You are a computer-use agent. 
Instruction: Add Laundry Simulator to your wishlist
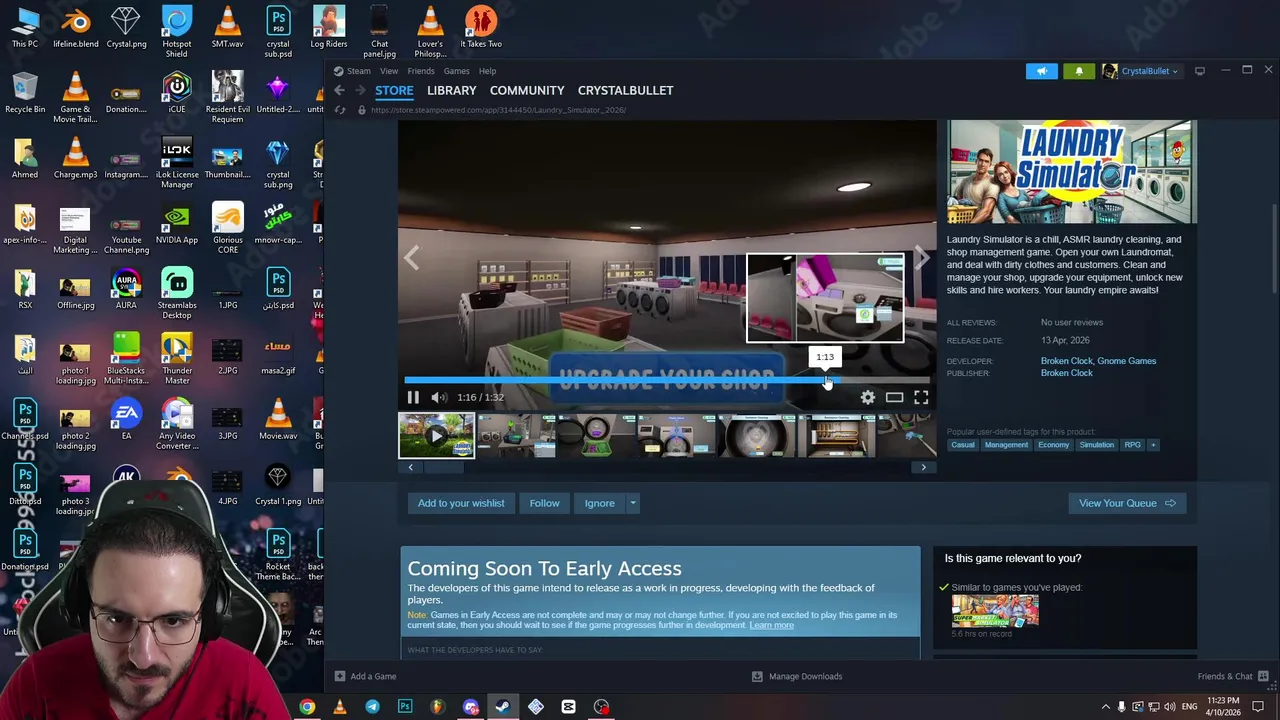pyautogui.click(x=461, y=503)
